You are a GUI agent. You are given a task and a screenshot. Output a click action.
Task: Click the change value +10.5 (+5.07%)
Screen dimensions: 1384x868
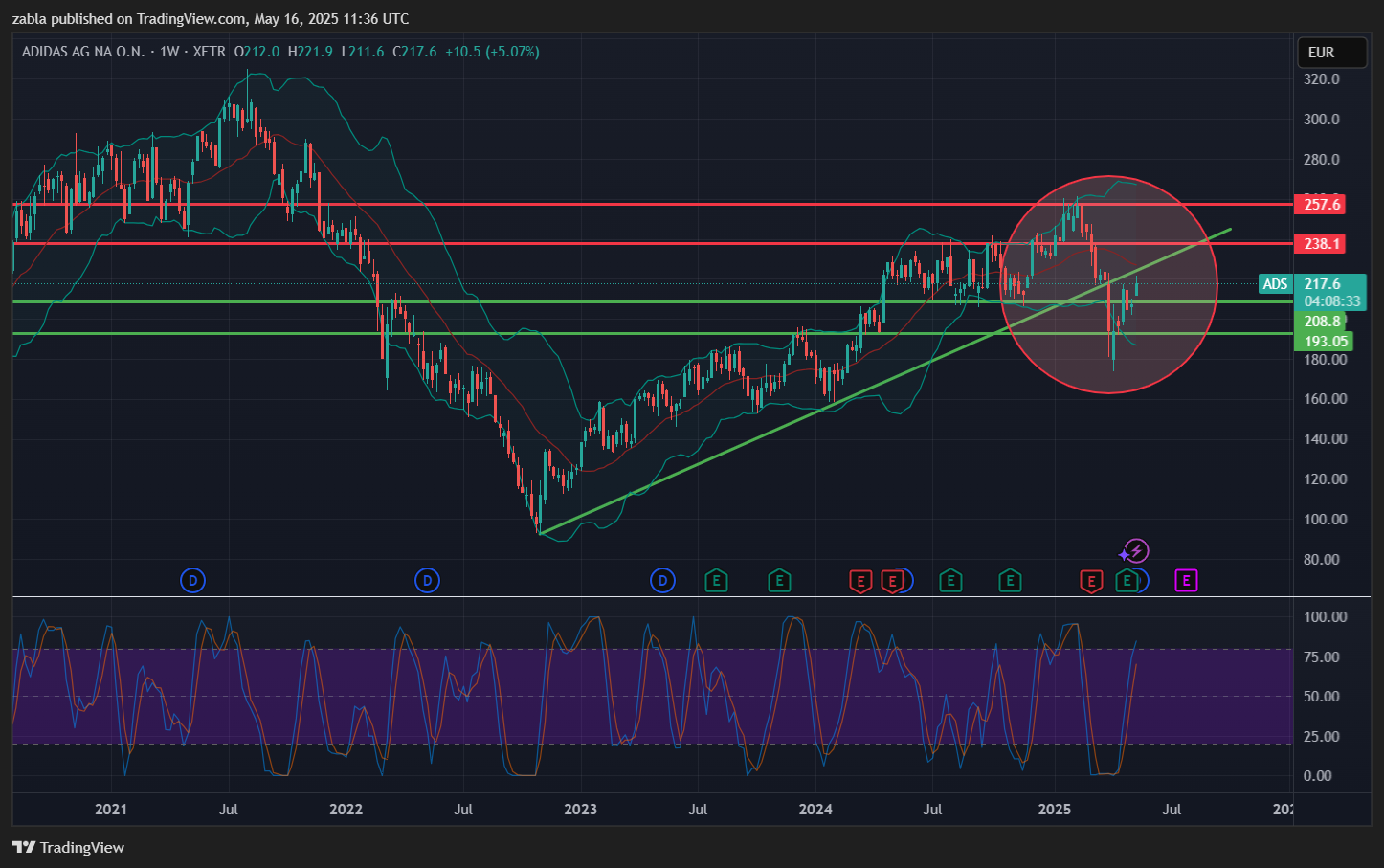click(492, 52)
